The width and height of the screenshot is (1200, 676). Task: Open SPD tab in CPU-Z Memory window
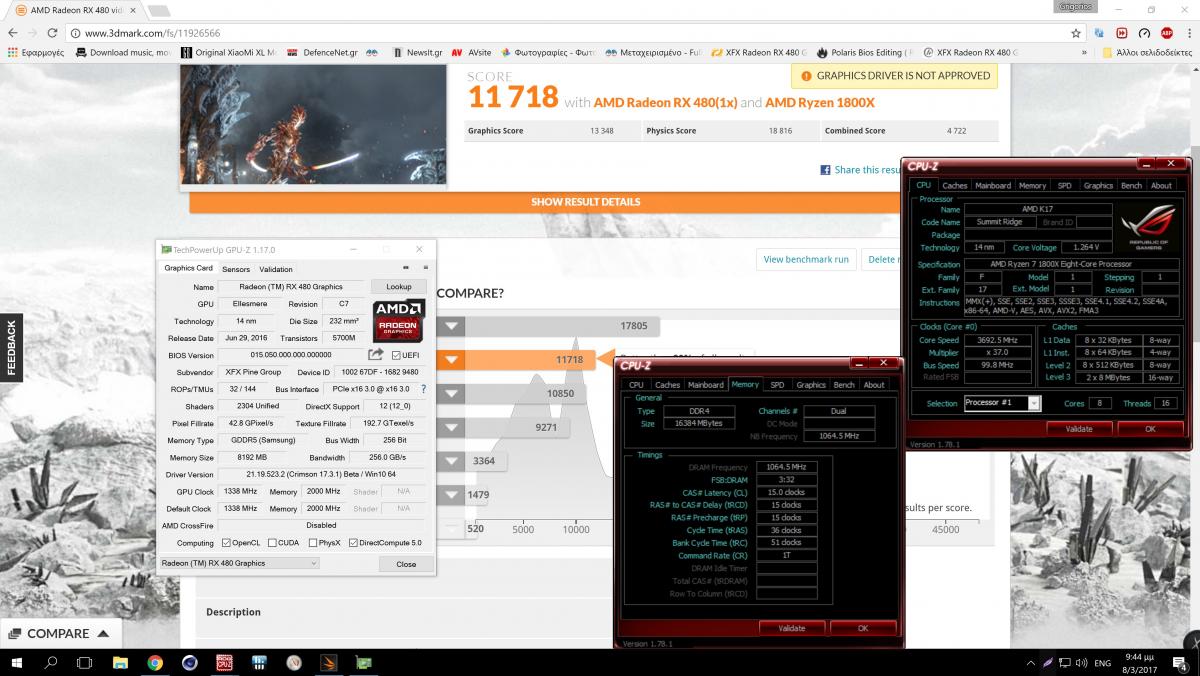point(777,385)
